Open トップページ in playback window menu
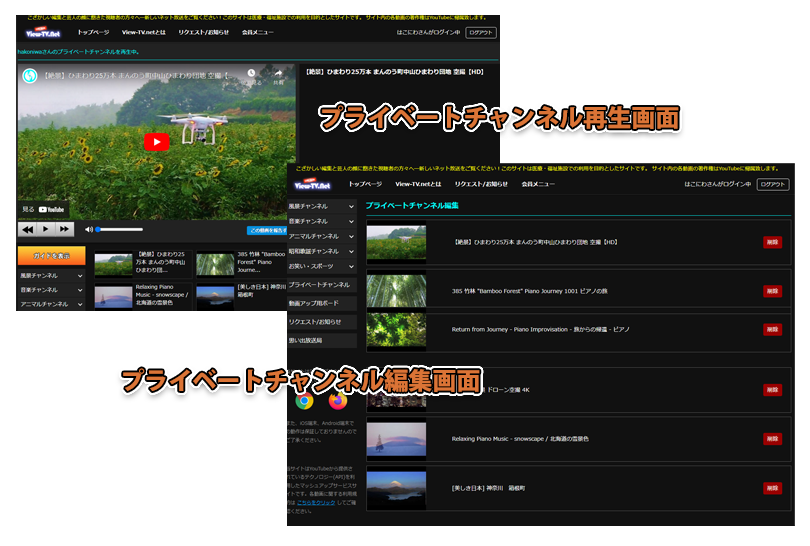Screen dimensions: 810x546 point(93,32)
